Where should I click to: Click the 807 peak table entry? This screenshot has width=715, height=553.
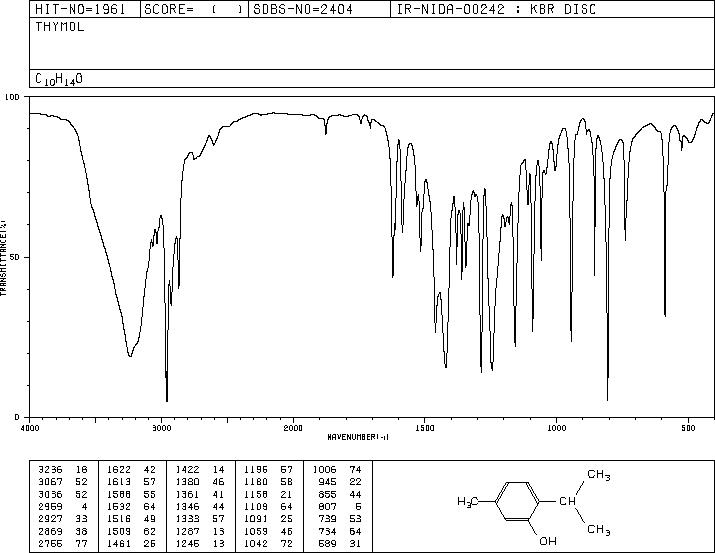(x=340, y=506)
